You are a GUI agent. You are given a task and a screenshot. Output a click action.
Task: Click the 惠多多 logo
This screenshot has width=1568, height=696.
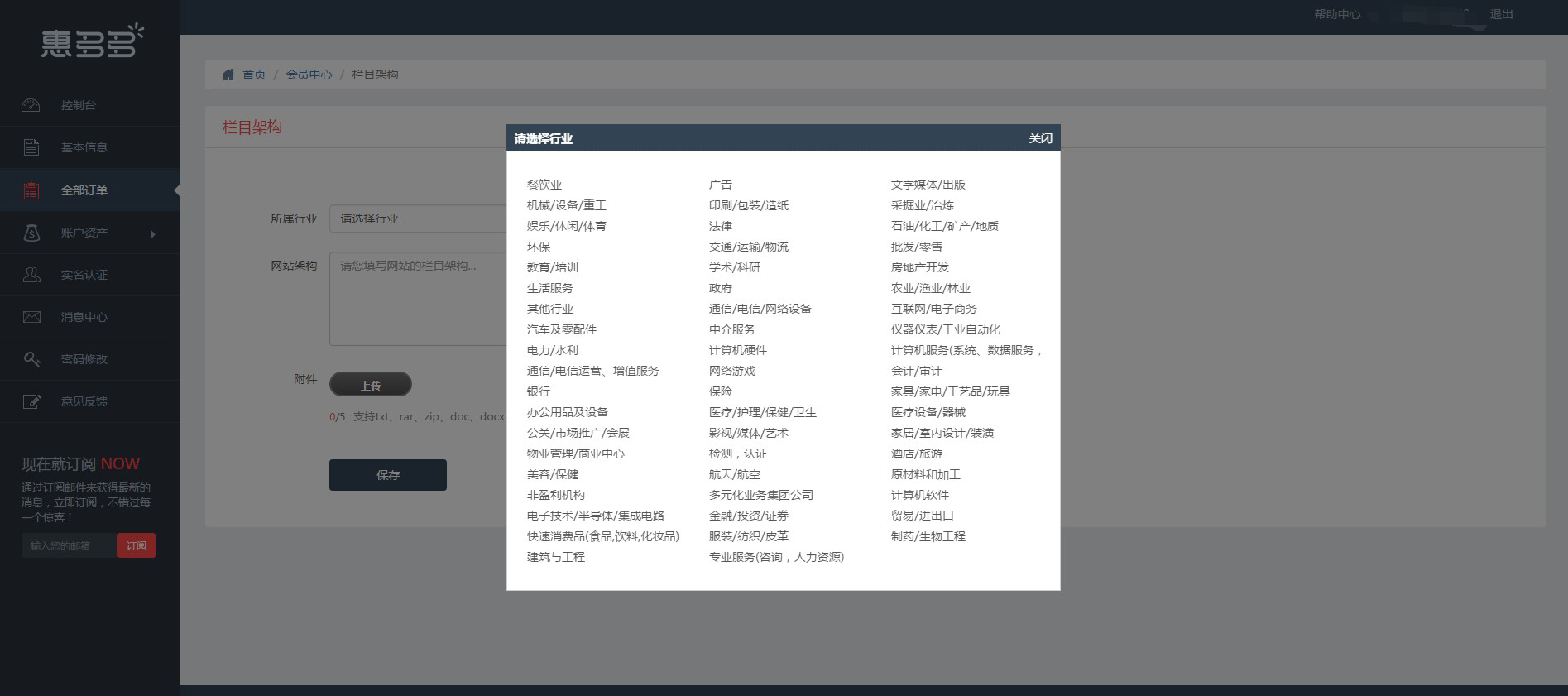[92, 41]
